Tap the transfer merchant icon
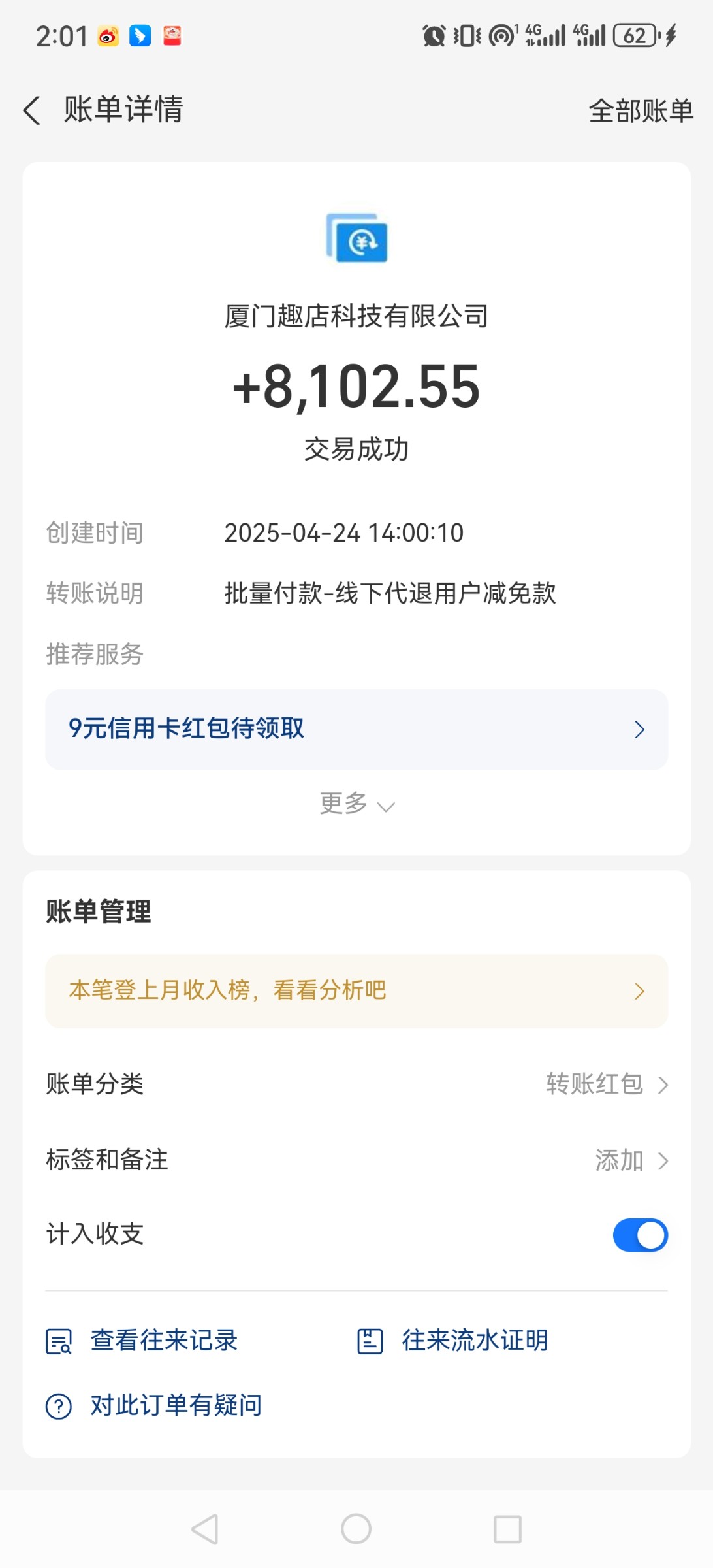Screen dimensions: 713x1568 tap(356, 238)
